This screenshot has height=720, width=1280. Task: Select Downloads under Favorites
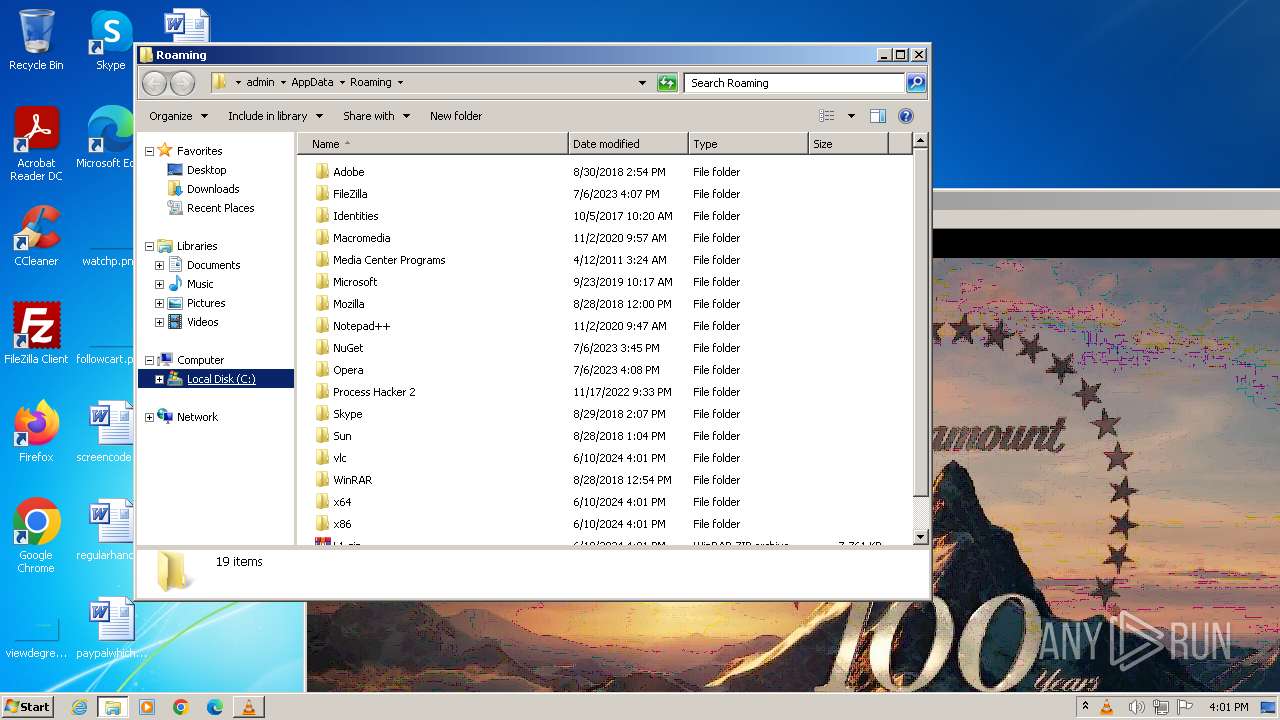(x=213, y=189)
